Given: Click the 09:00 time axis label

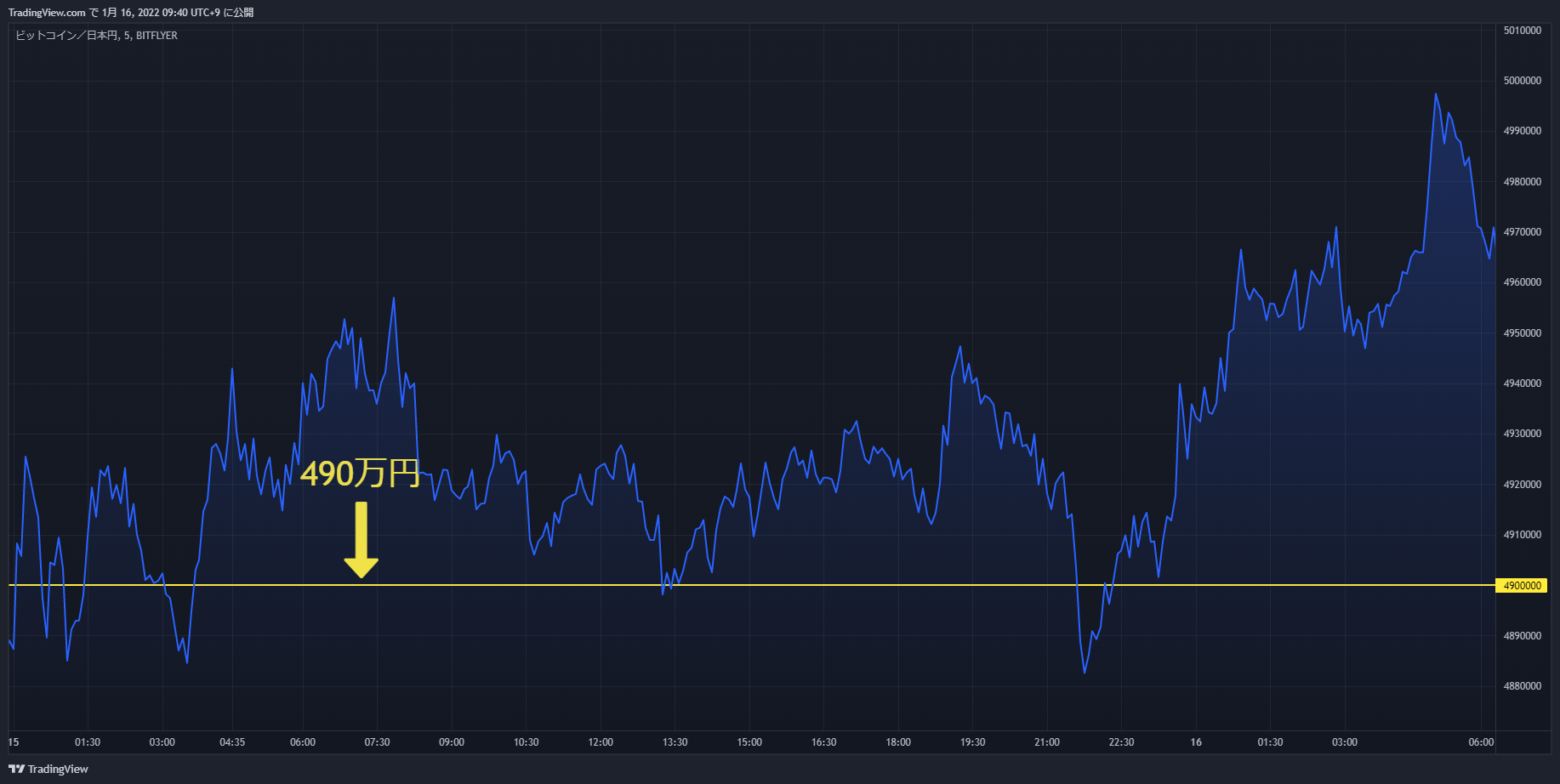Looking at the screenshot, I should [x=452, y=742].
